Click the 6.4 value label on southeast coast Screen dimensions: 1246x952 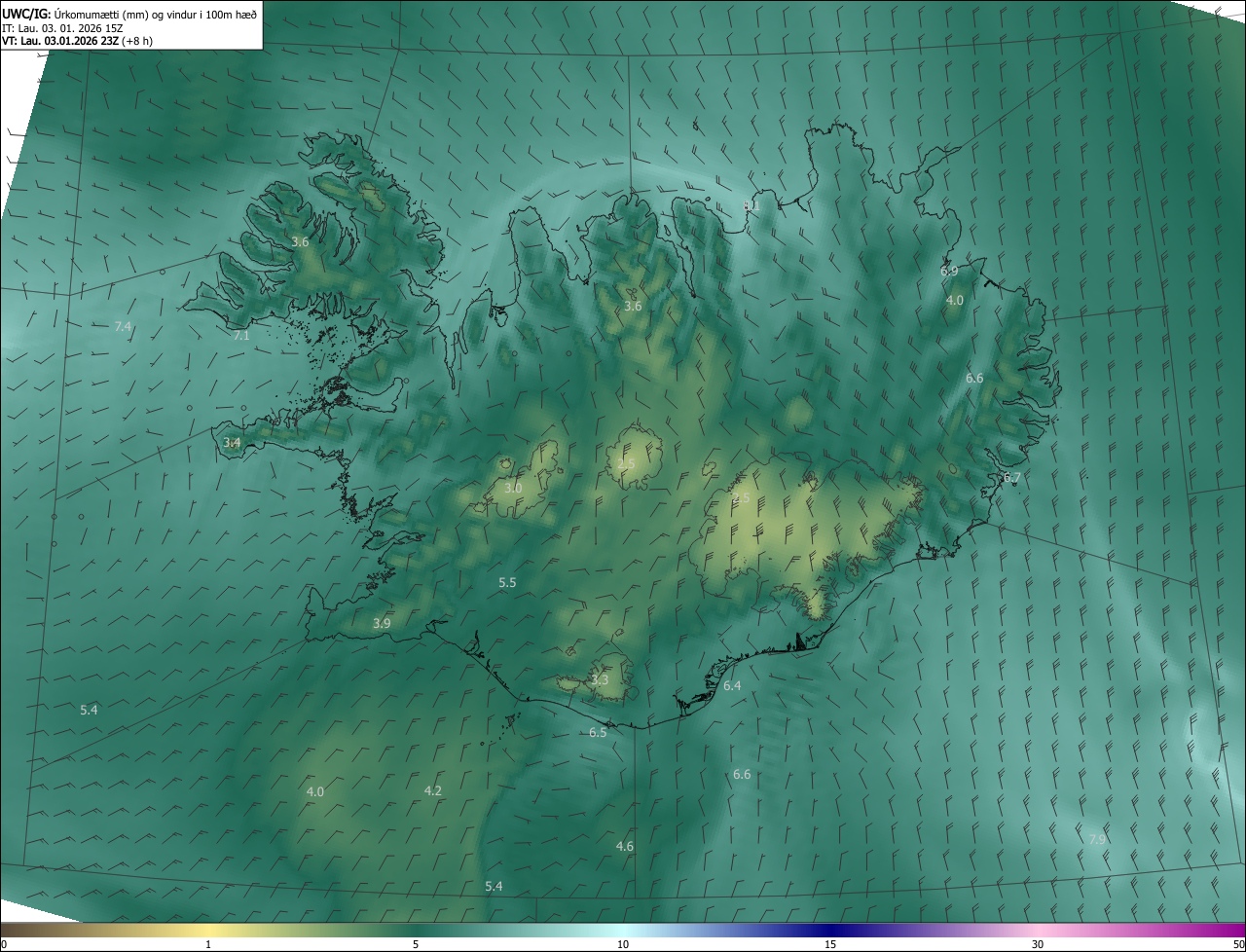pos(732,686)
